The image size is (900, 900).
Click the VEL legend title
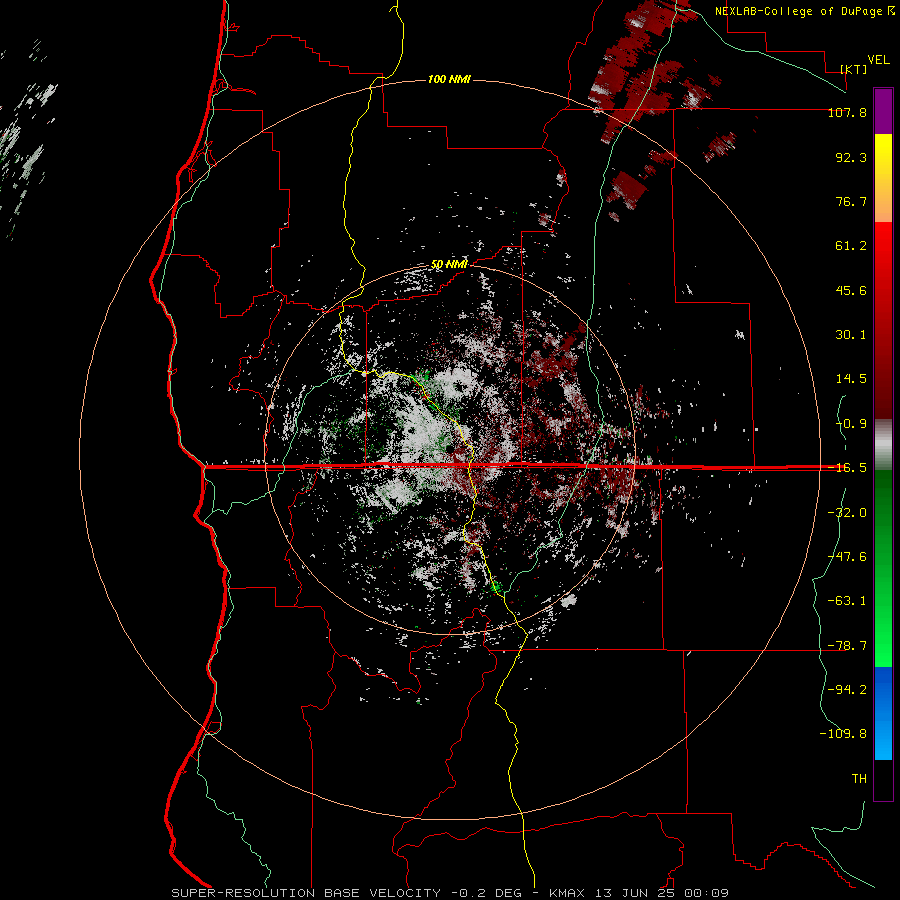click(x=879, y=60)
